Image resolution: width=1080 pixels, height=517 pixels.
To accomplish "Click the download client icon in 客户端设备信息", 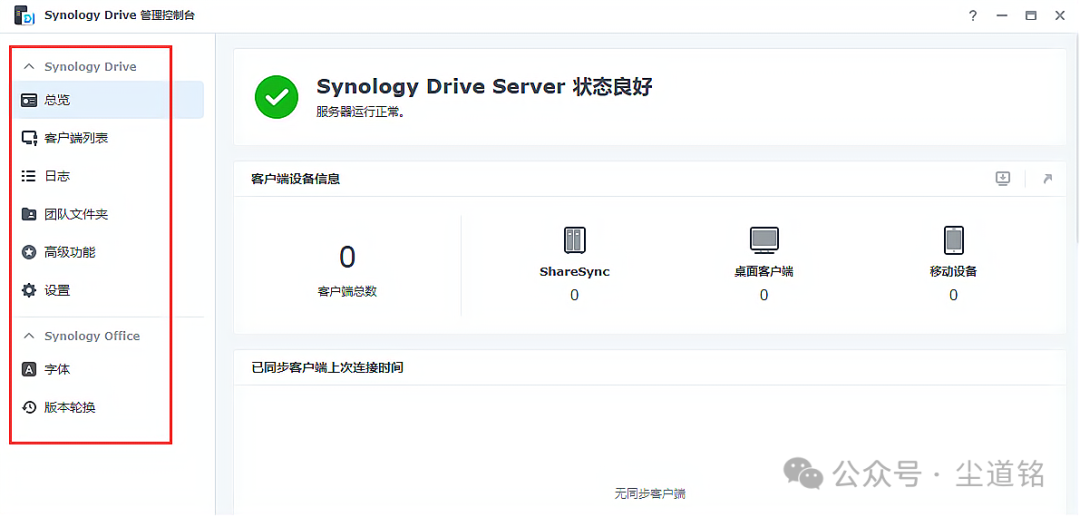I will point(1003,179).
